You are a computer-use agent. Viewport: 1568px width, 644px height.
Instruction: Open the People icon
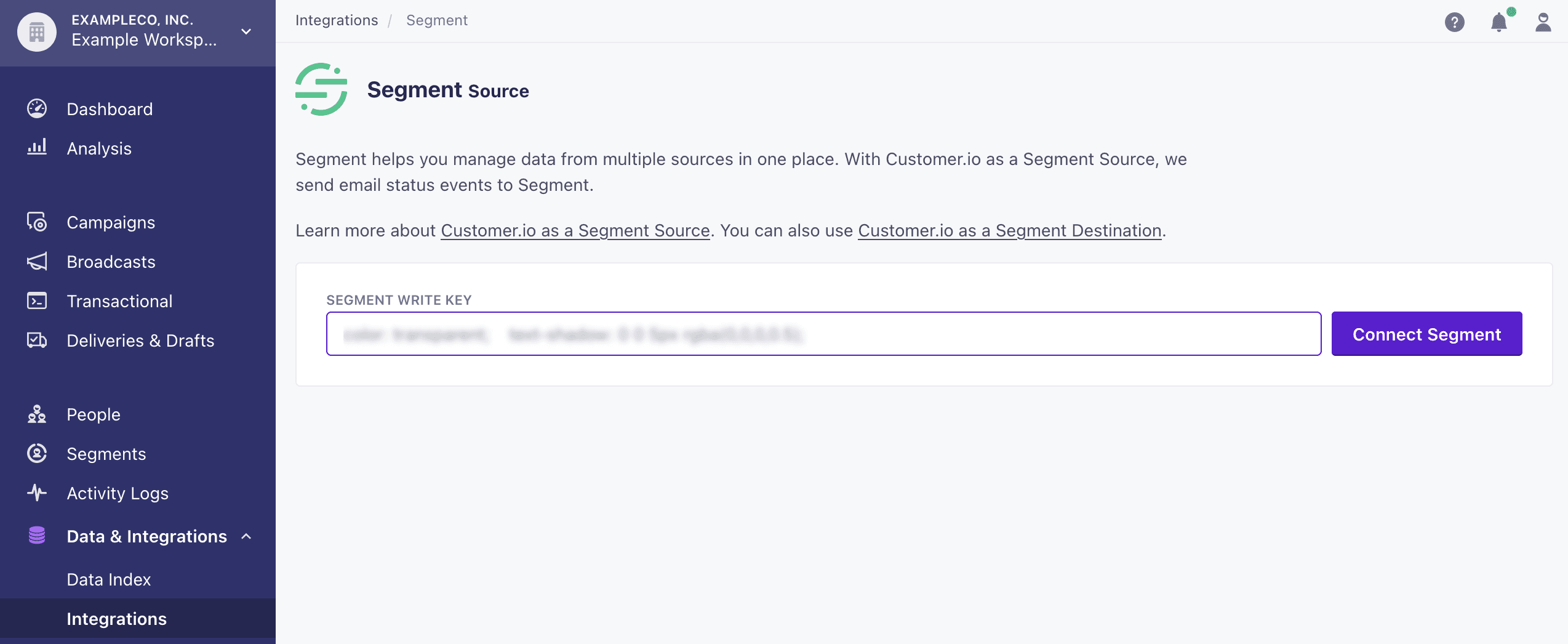click(37, 414)
